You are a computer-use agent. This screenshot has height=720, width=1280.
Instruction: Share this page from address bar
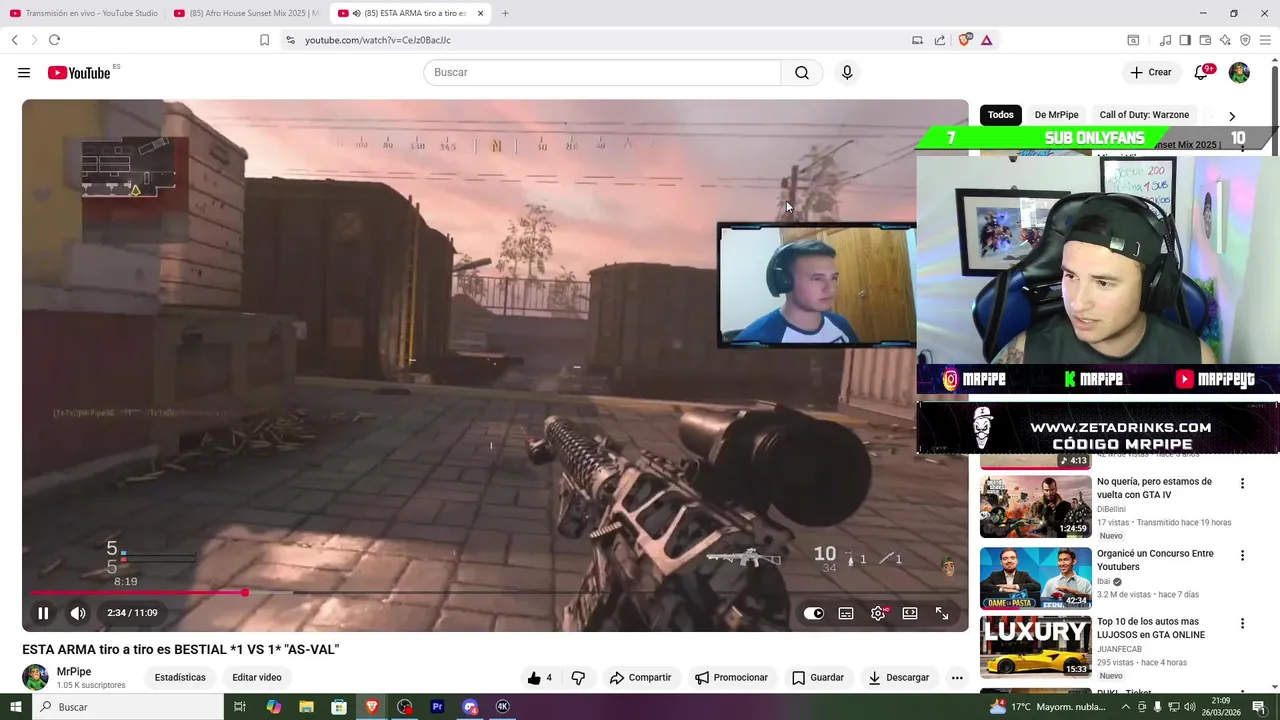click(x=940, y=40)
